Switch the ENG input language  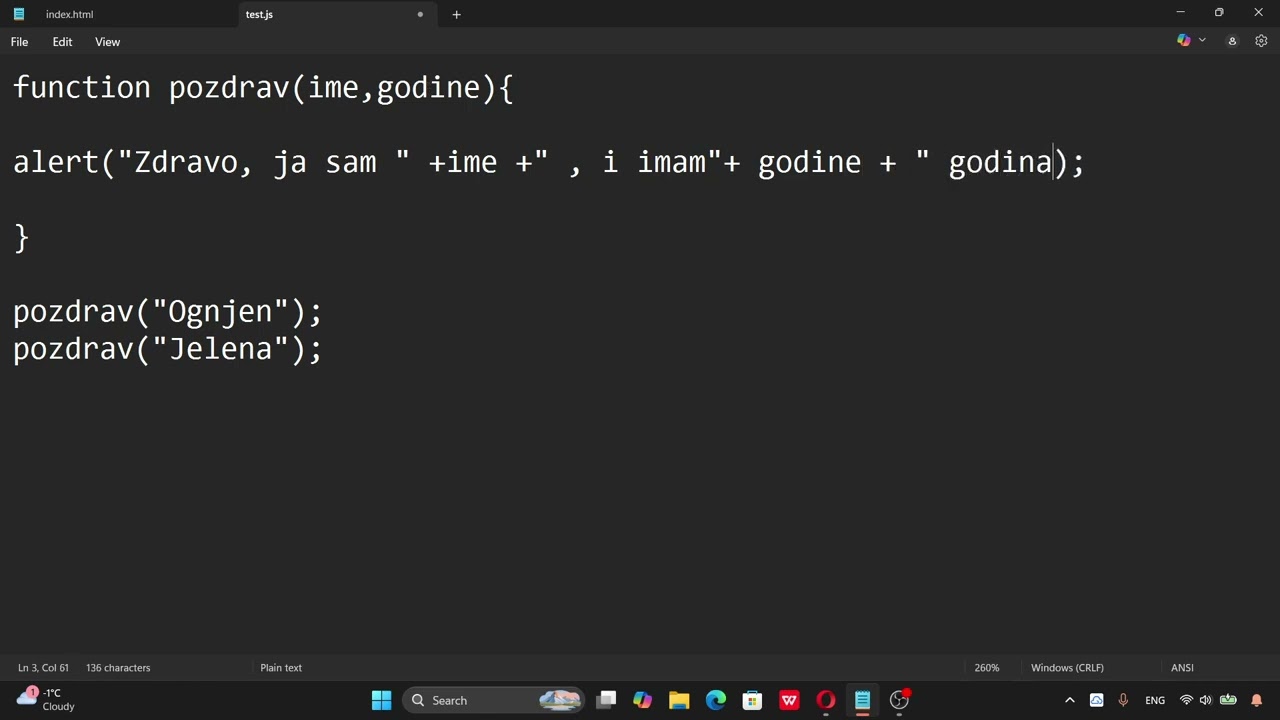1155,700
